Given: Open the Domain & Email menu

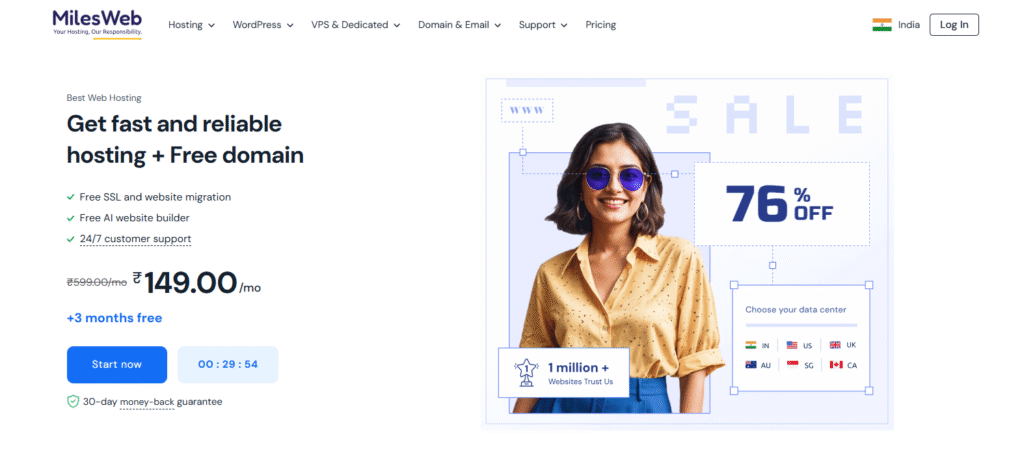Looking at the screenshot, I should [x=460, y=25].
